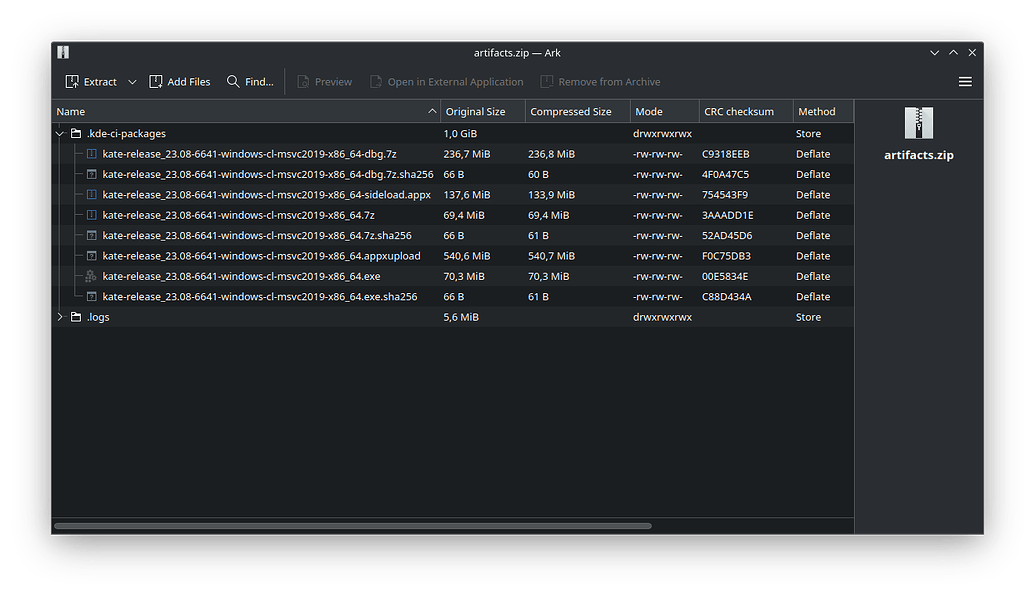Viewport: 1035px width, 594px height.
Task: Click the titlebar chevron-down control
Action: 934,52
